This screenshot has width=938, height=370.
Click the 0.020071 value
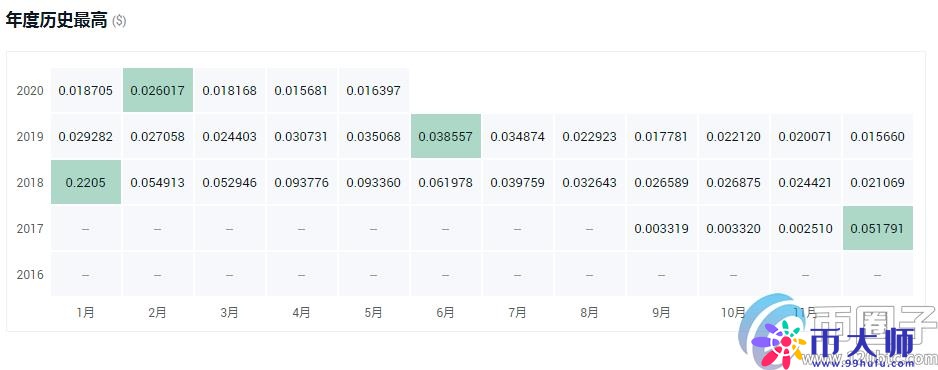point(806,137)
